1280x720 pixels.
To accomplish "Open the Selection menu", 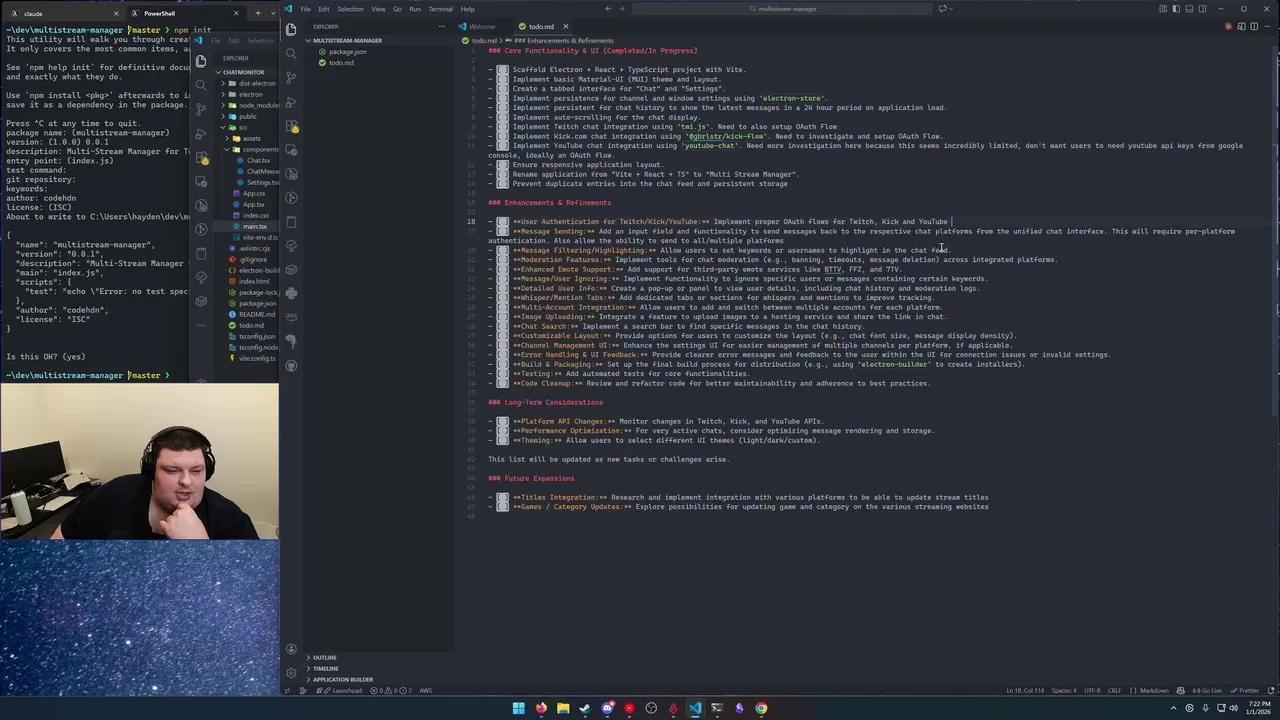I will 350,9.
